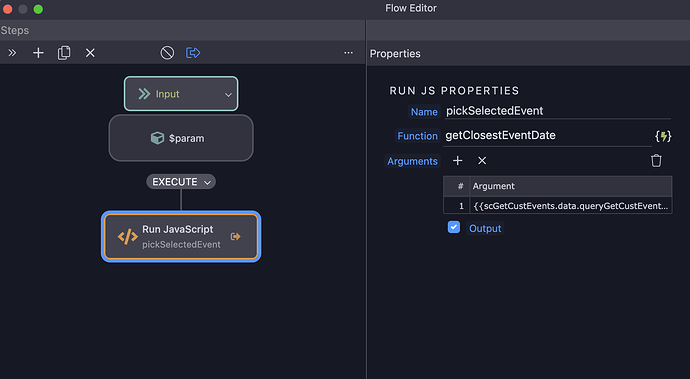This screenshot has height=379, width=690.
Task: Edit the Name field pickSelectedEvent
Action: click(x=558, y=111)
